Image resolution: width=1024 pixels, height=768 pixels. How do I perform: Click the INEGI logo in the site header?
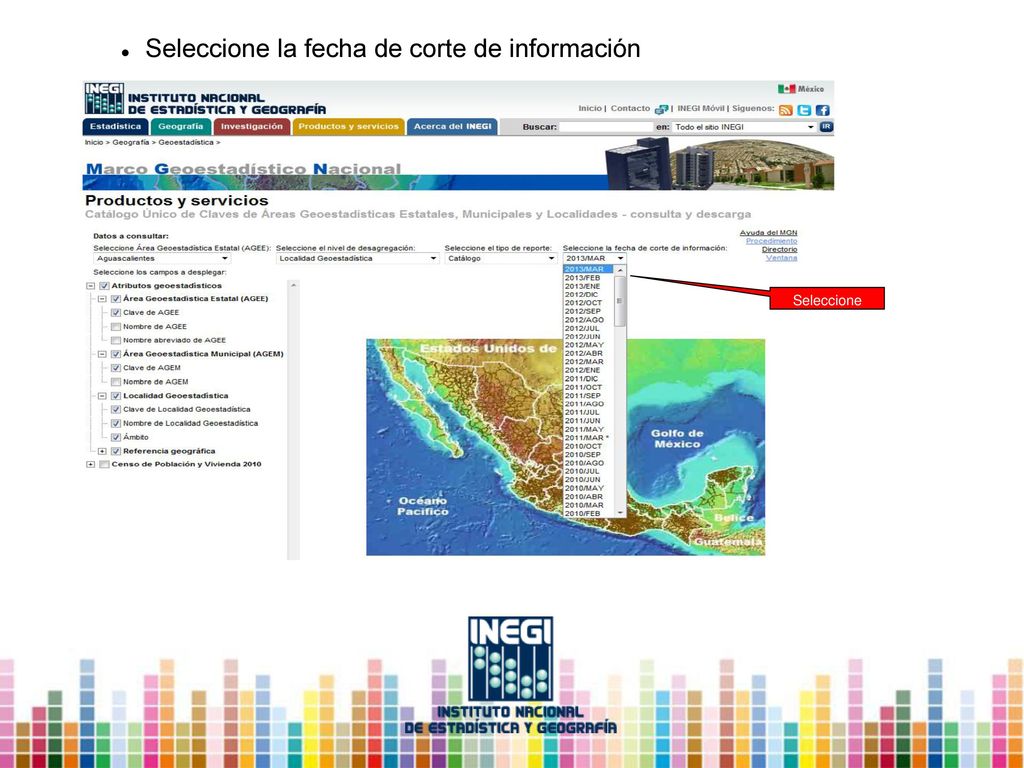pos(104,99)
